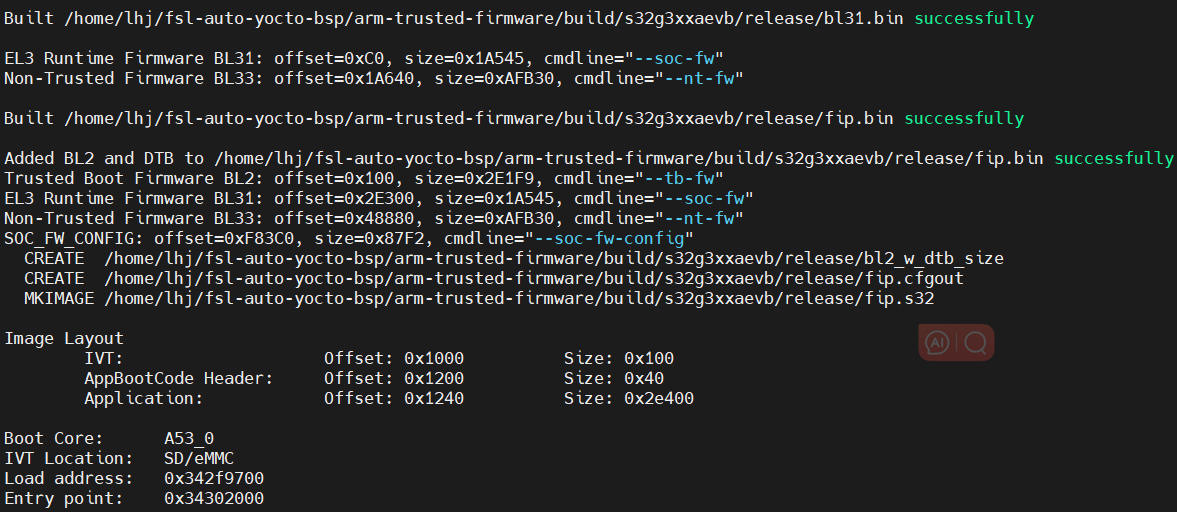Click the Entry point address 0x34302000
The height and width of the screenshot is (512, 1177).
click(x=214, y=498)
